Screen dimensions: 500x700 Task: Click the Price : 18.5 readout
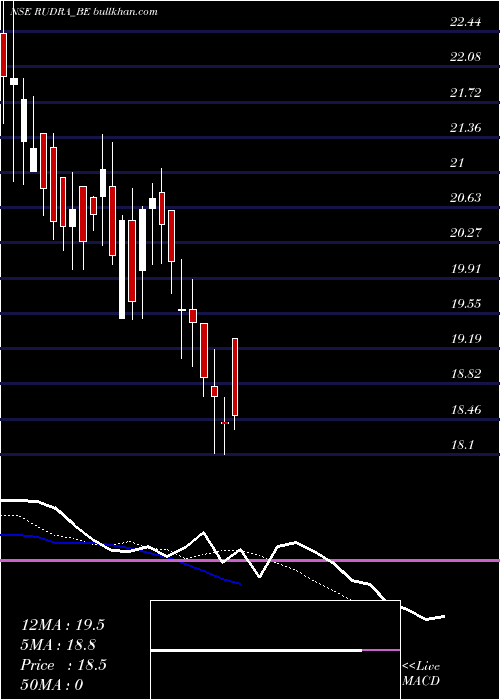[63, 665]
